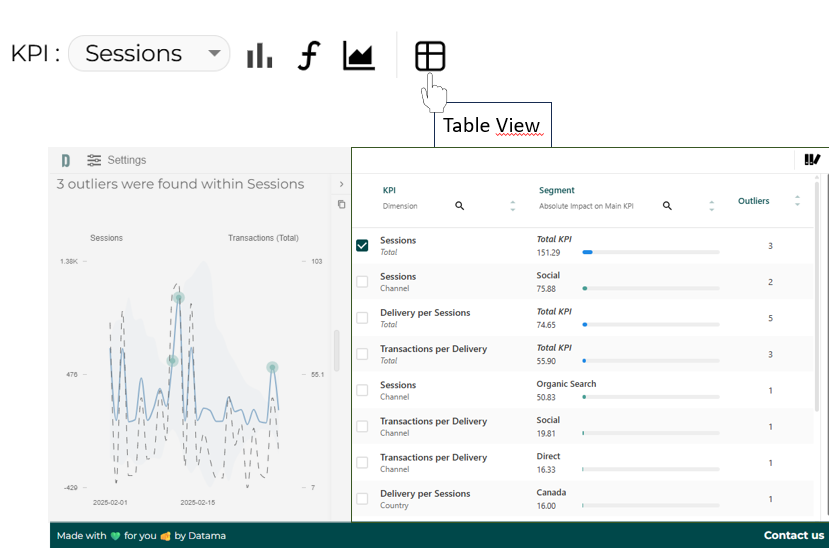Sort the KPI Dimension column arrows
Screen dimensions: 829x548
coord(512,206)
